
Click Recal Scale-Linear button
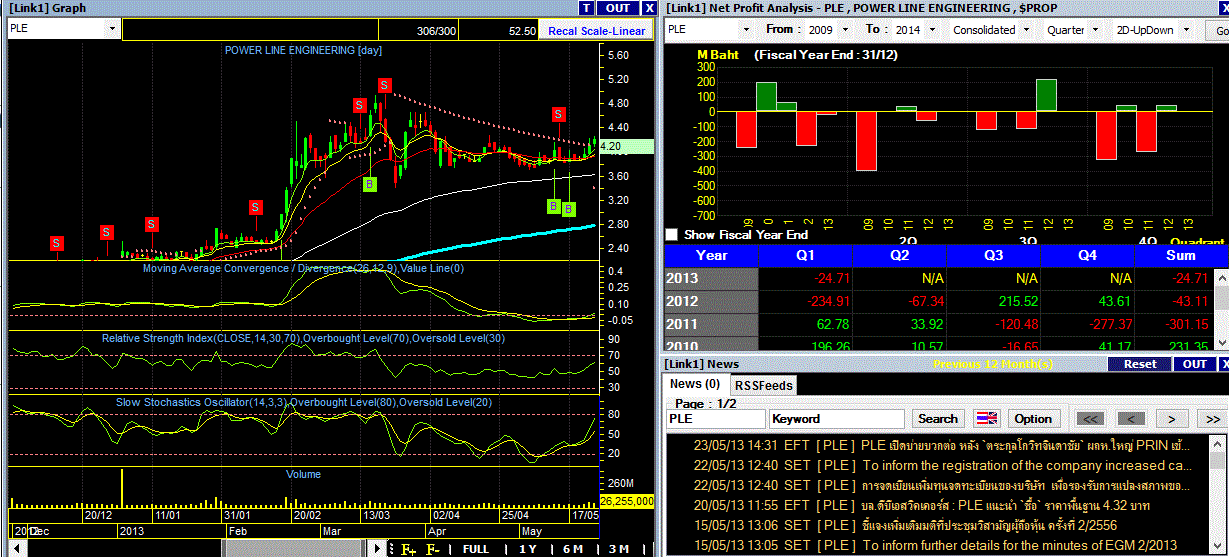coord(597,31)
